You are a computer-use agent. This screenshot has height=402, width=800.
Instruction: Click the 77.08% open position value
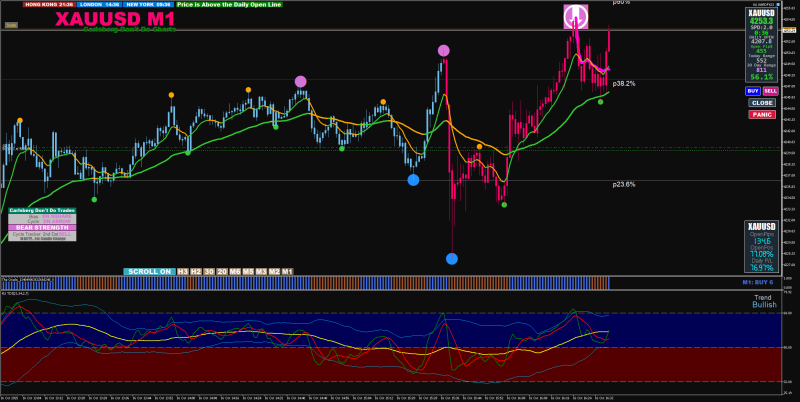[761, 254]
